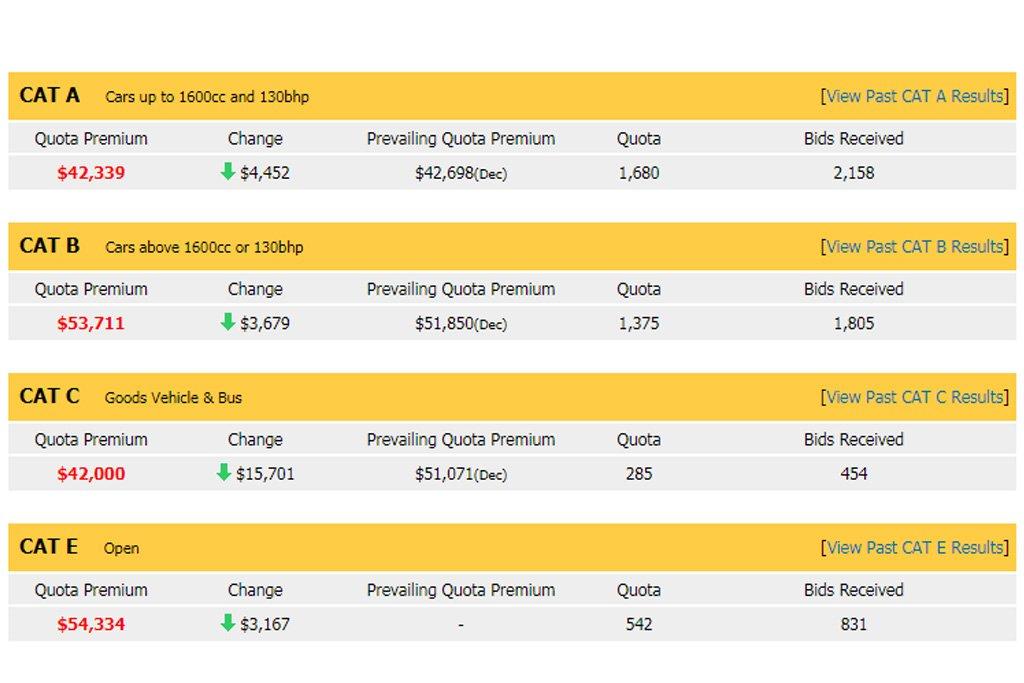Open View Past CAT C Results link

point(914,397)
